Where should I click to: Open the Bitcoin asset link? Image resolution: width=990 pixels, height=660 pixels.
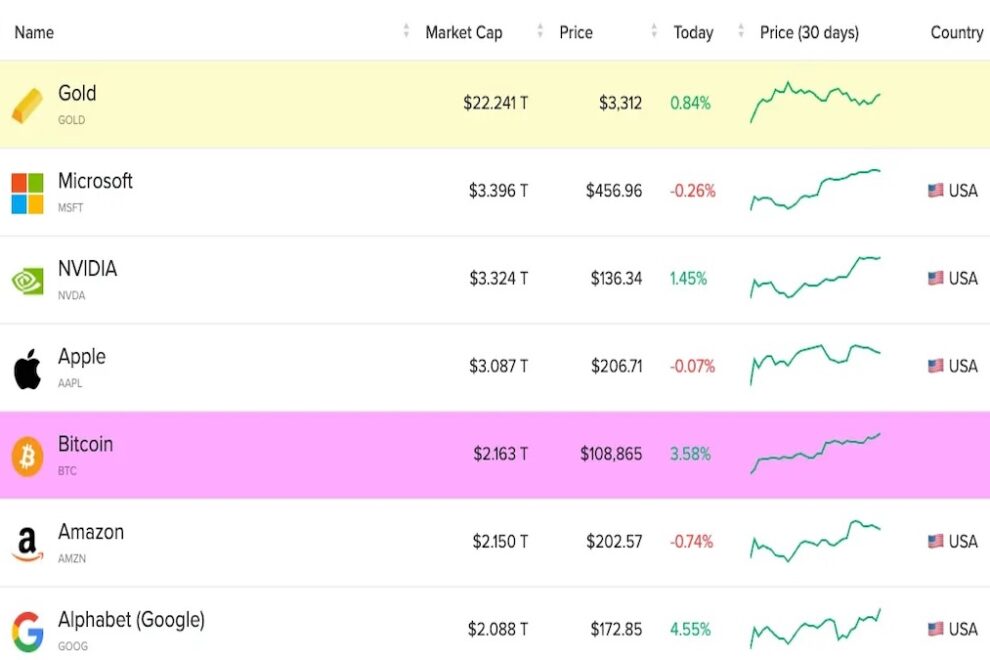click(85, 444)
